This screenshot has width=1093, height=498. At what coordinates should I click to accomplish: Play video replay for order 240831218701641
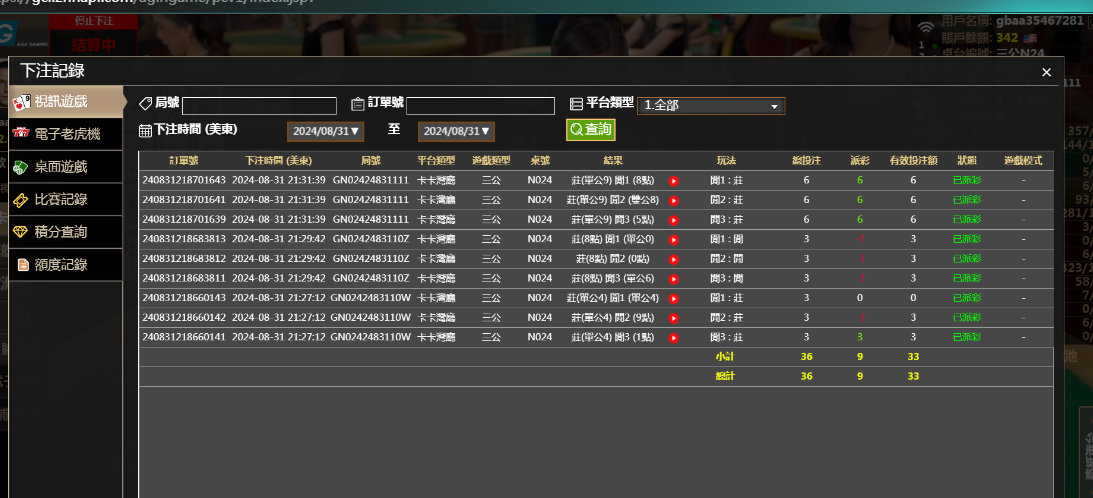[674, 200]
